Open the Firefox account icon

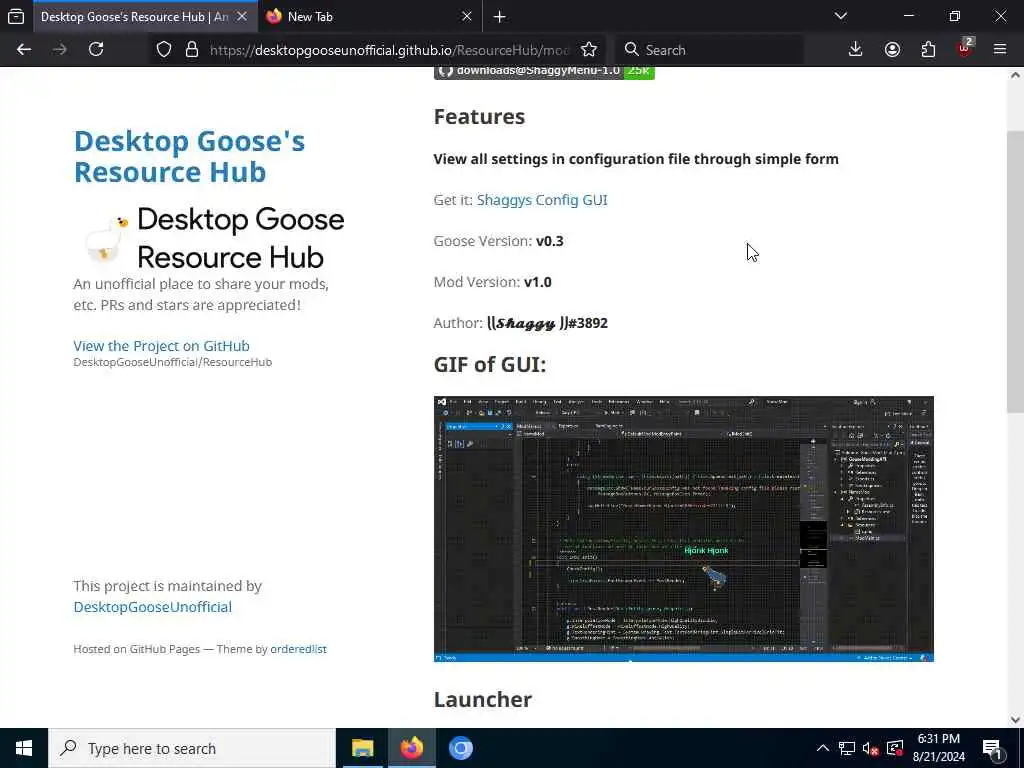tap(892, 50)
